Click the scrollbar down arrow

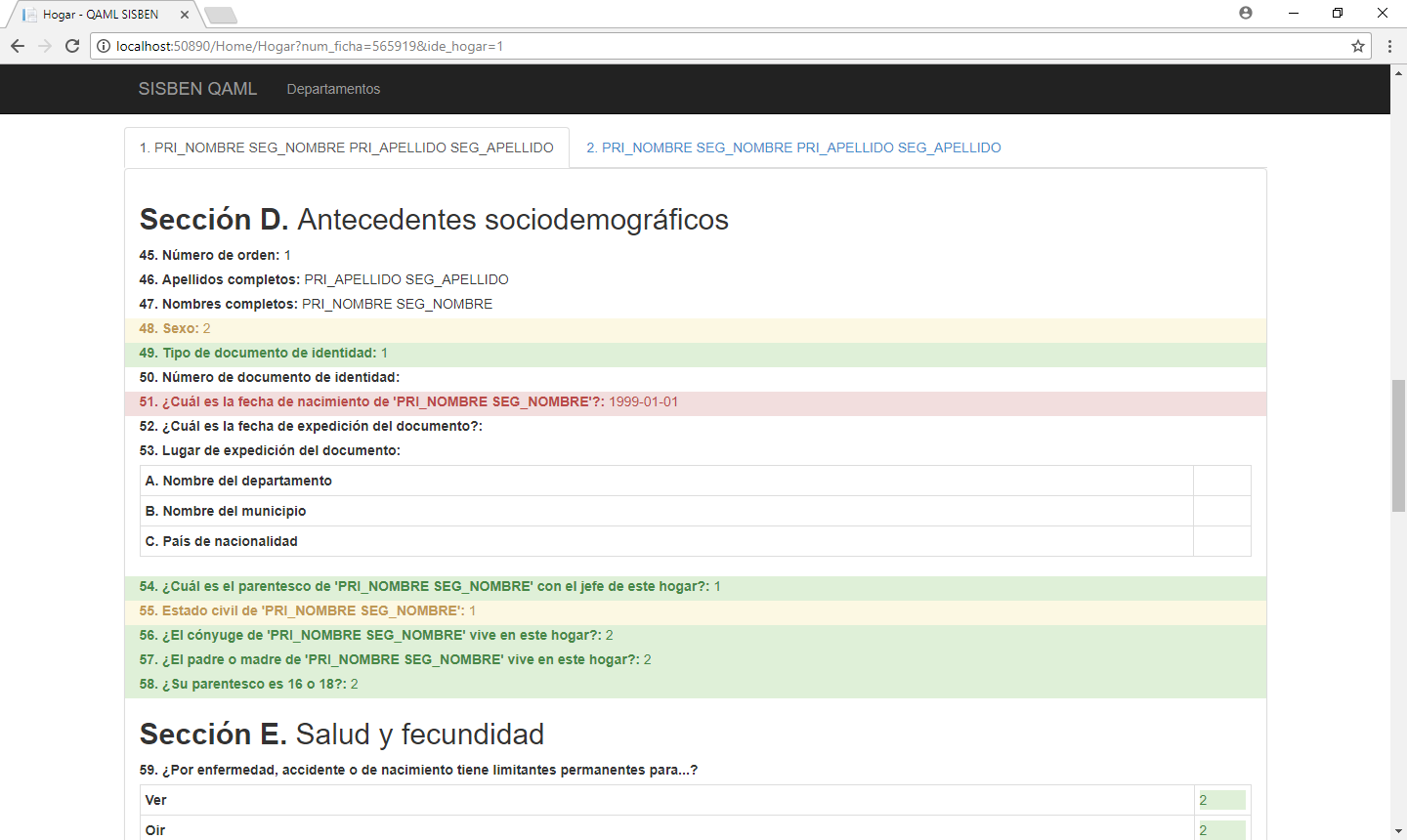click(x=1398, y=831)
